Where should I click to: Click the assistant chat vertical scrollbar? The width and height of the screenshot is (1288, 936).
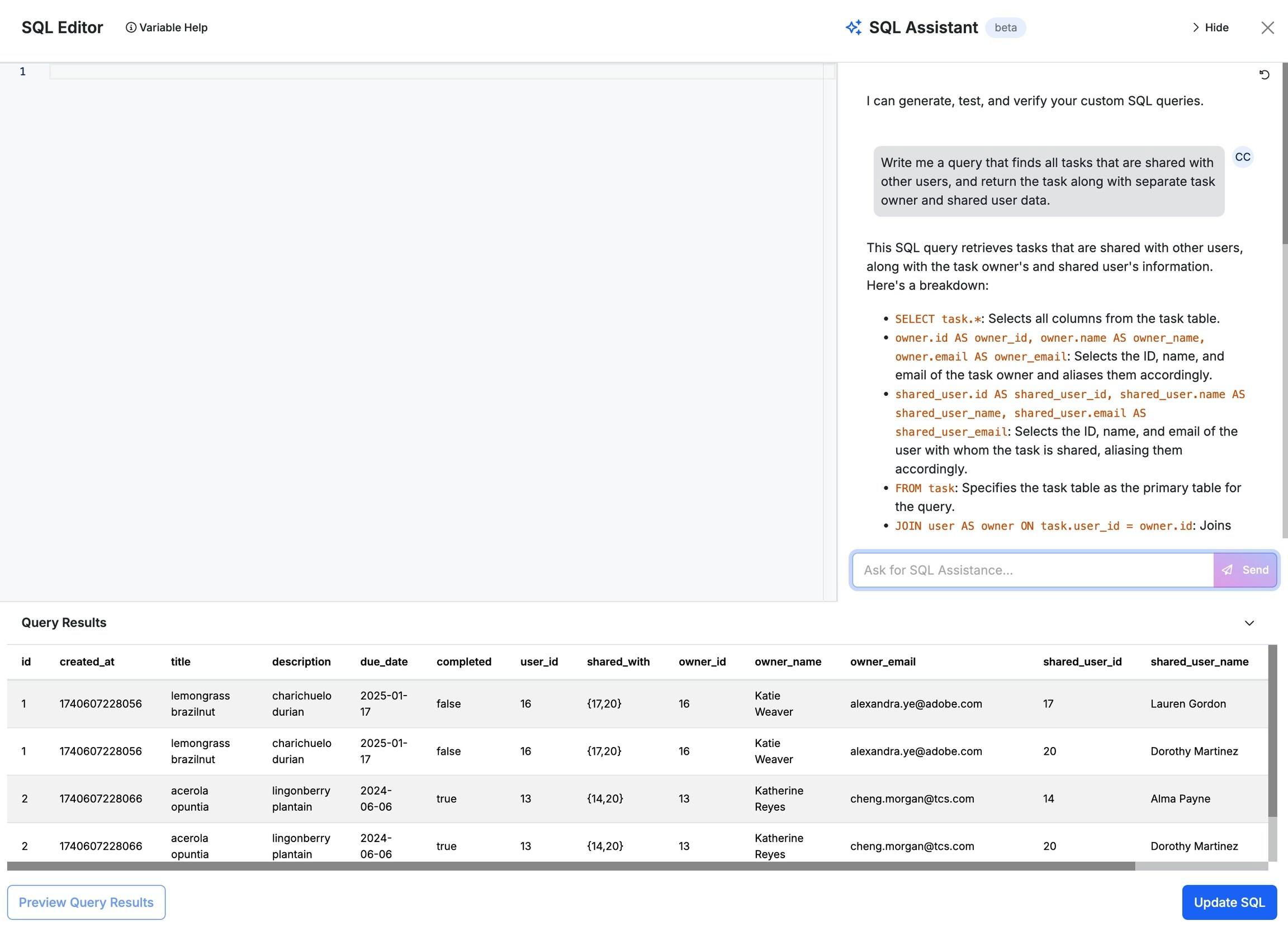[1285, 153]
